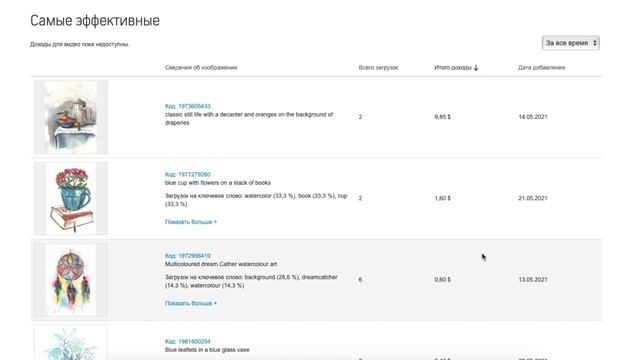Click the 'Blue leaflets in a blue glass vase' title
Screen dimensions: 640x360
(207, 350)
